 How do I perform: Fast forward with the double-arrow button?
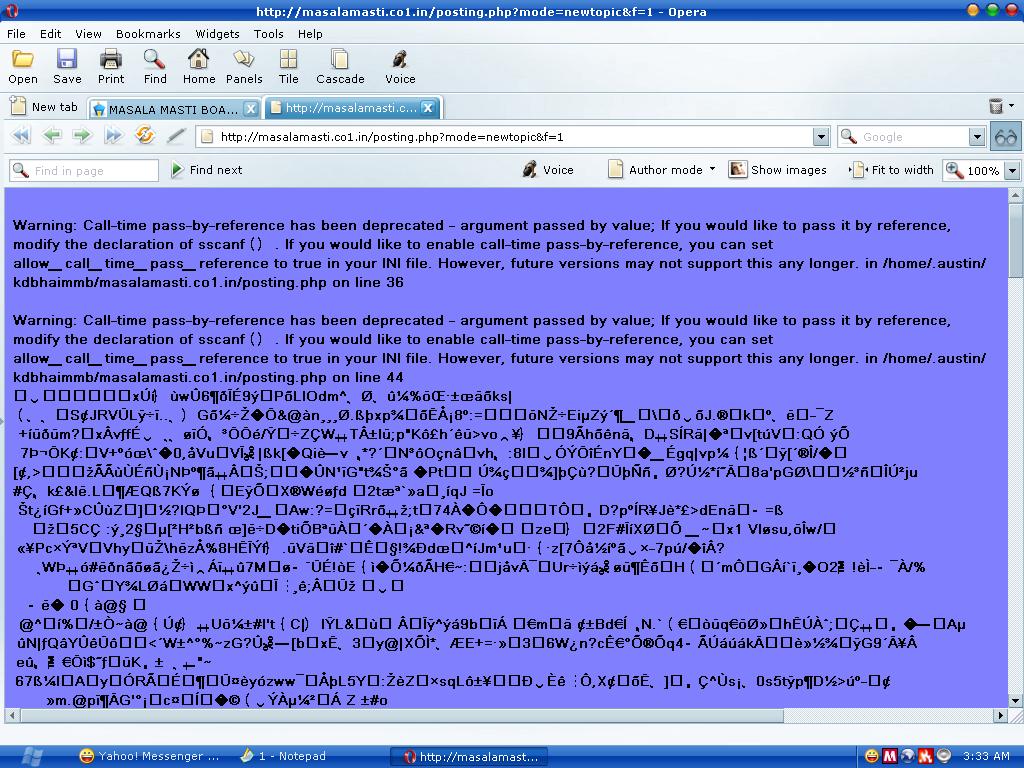113,136
